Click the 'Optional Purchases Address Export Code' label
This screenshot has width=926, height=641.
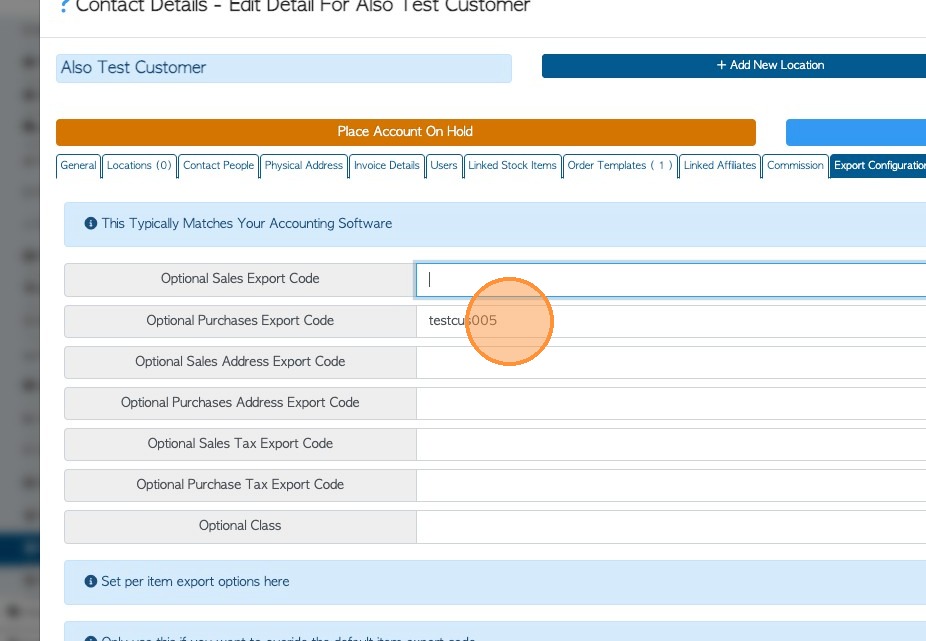[x=240, y=402]
